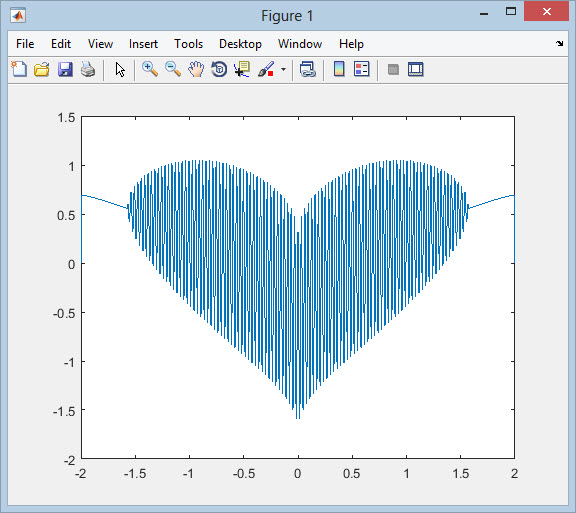Viewport: 576px width, 513px height.
Task: Select the Zoom Out magnifier tool
Action: click(173, 69)
